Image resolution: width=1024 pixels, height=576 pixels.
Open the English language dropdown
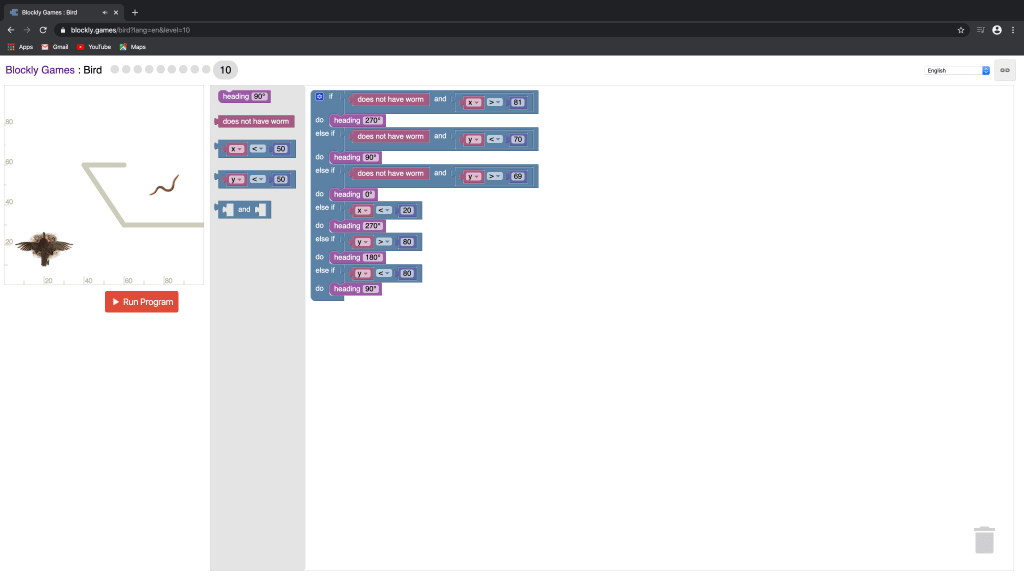[957, 71]
